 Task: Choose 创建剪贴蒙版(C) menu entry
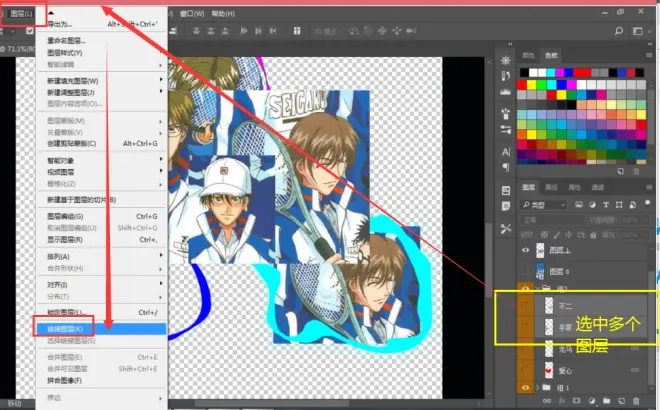(x=101, y=144)
